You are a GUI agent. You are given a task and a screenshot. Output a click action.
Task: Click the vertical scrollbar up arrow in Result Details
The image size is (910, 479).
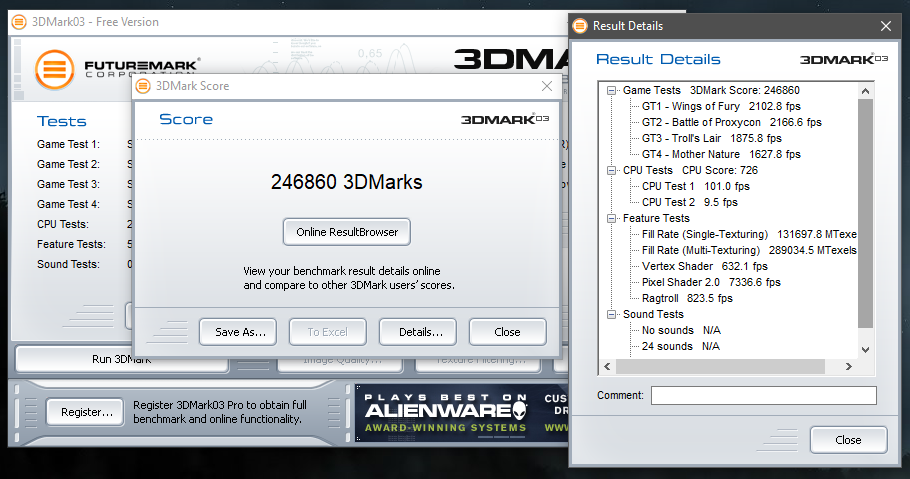pyautogui.click(x=865, y=91)
